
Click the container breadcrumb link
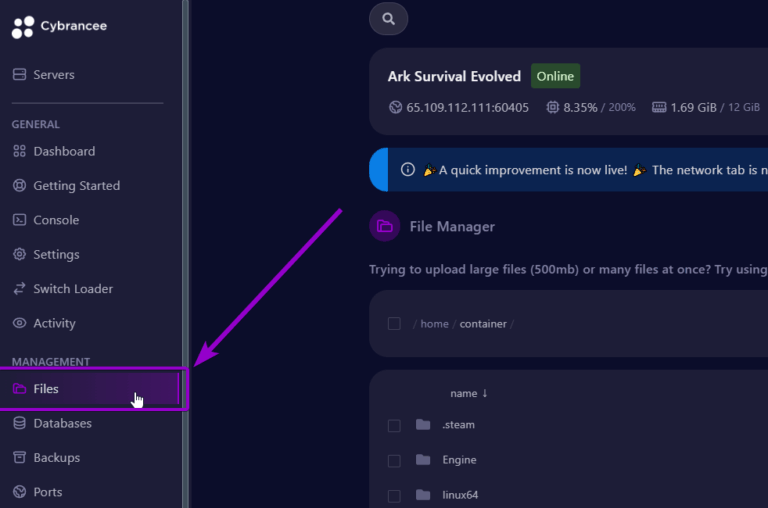click(483, 324)
